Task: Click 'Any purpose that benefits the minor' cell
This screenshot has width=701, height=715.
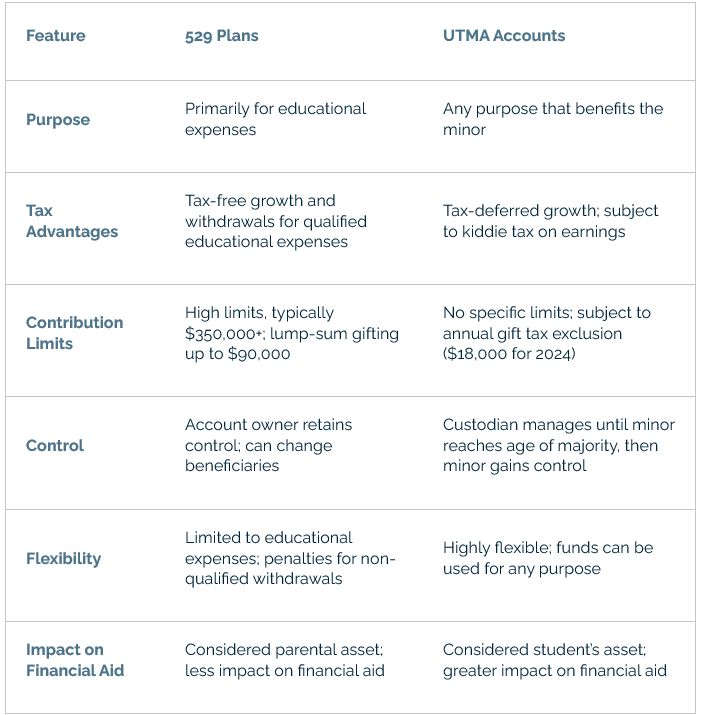Action: click(553, 119)
